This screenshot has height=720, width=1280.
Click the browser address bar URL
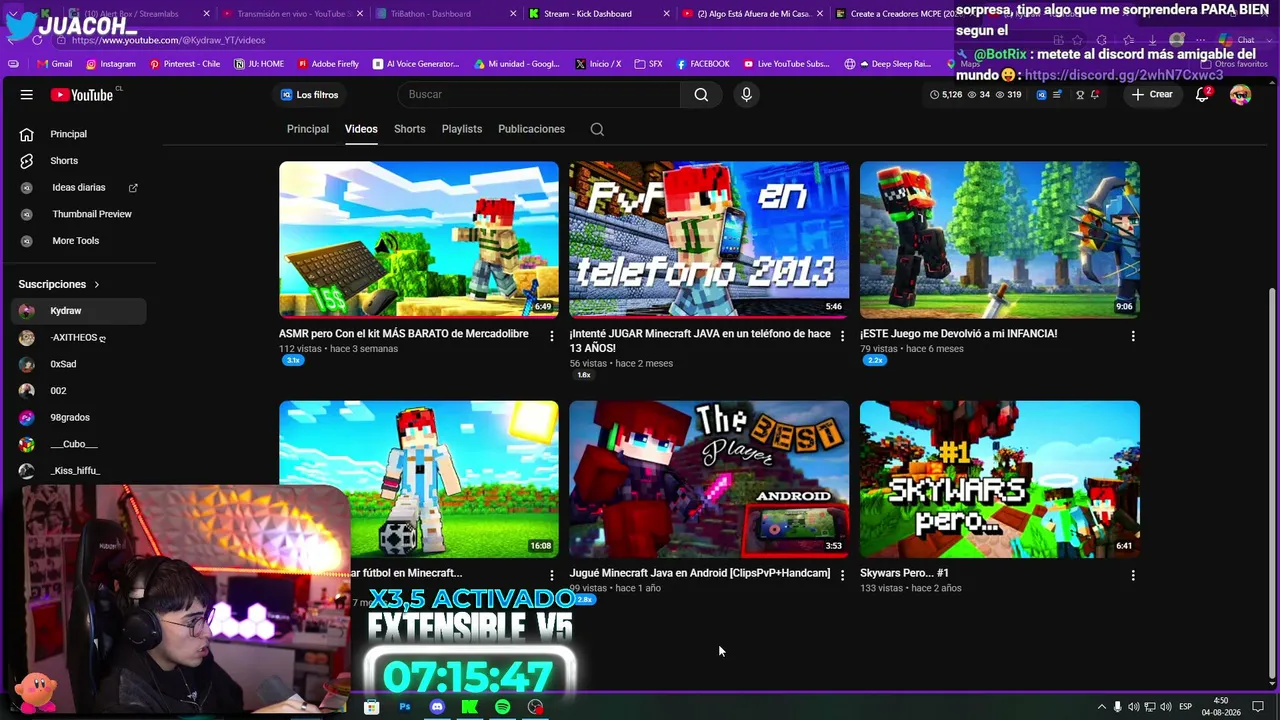click(x=168, y=40)
